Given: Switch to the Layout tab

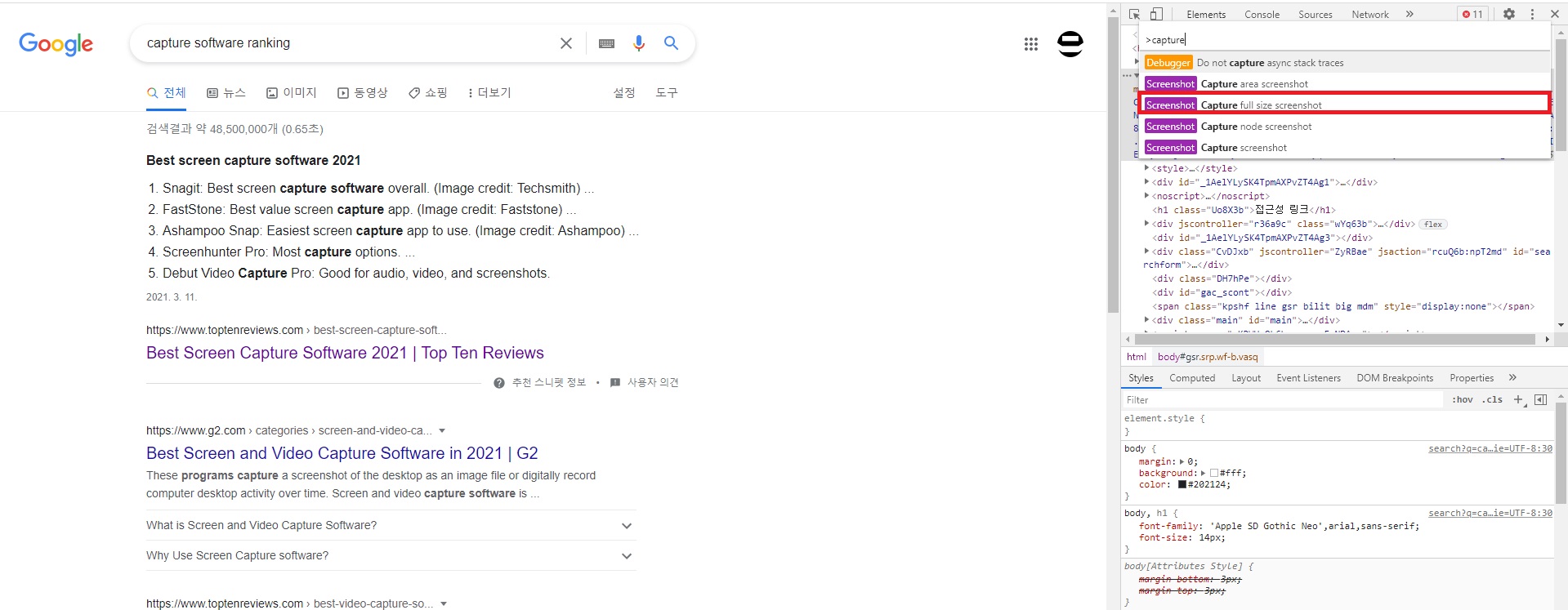Looking at the screenshot, I should click(x=1246, y=378).
